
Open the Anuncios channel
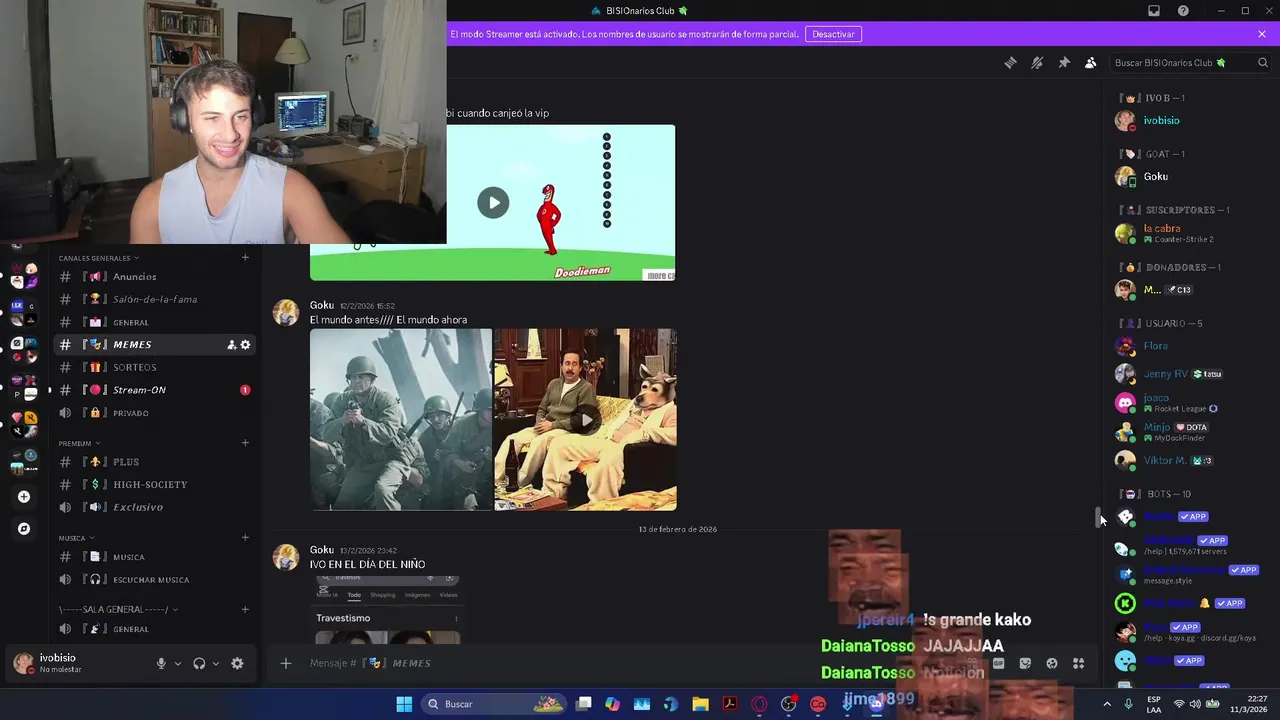[154, 276]
